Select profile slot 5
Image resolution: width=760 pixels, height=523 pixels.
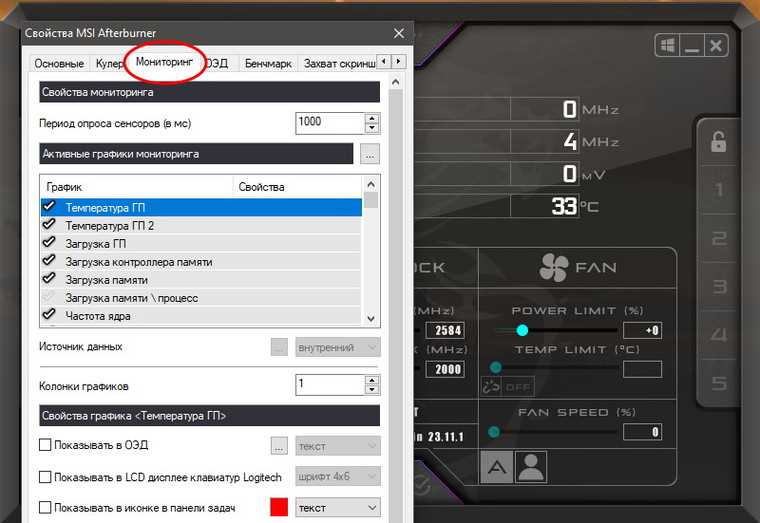[718, 383]
